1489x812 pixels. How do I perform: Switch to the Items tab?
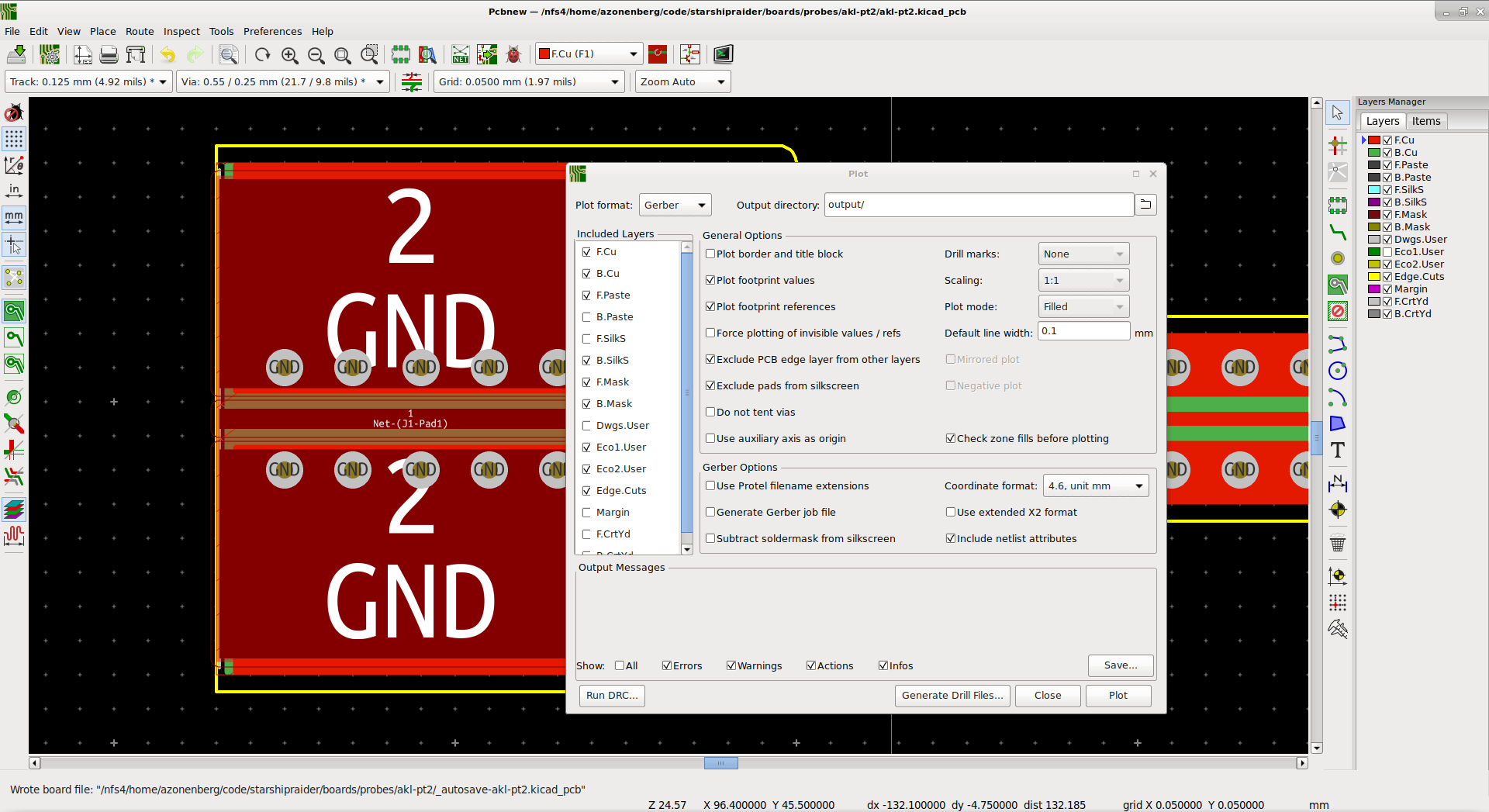[x=1426, y=121]
